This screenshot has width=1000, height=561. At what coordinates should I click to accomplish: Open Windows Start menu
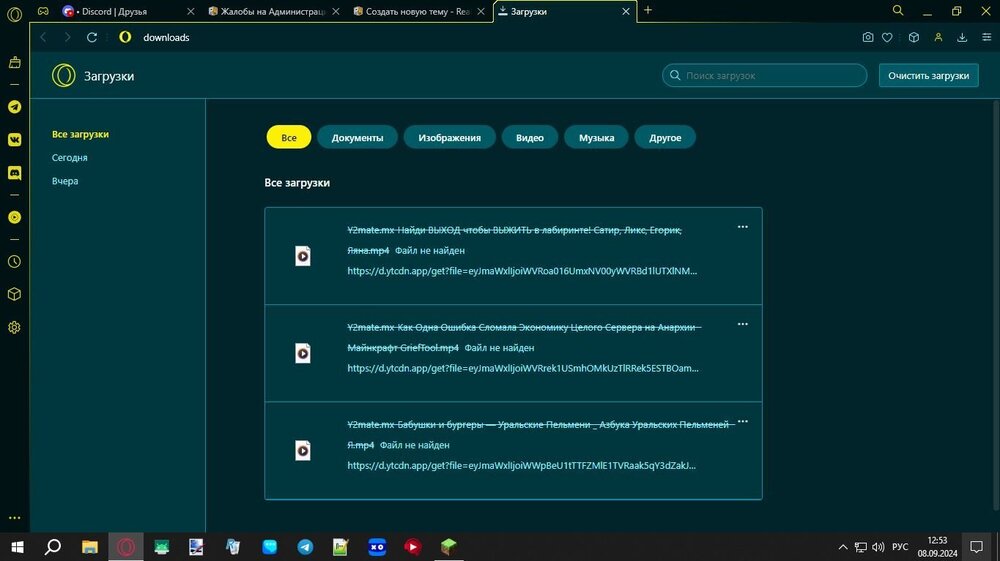17,547
